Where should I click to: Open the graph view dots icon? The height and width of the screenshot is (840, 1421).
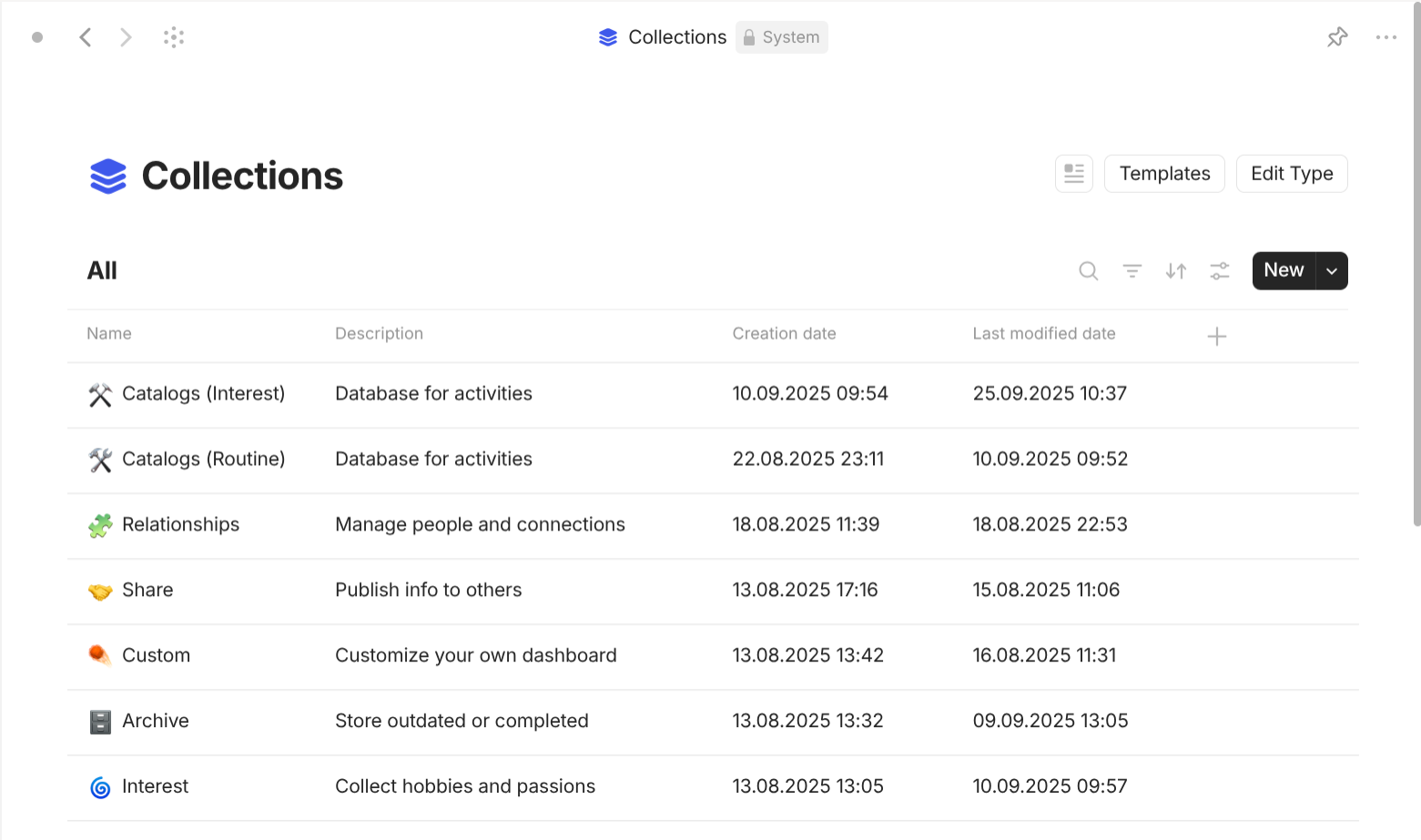174,37
